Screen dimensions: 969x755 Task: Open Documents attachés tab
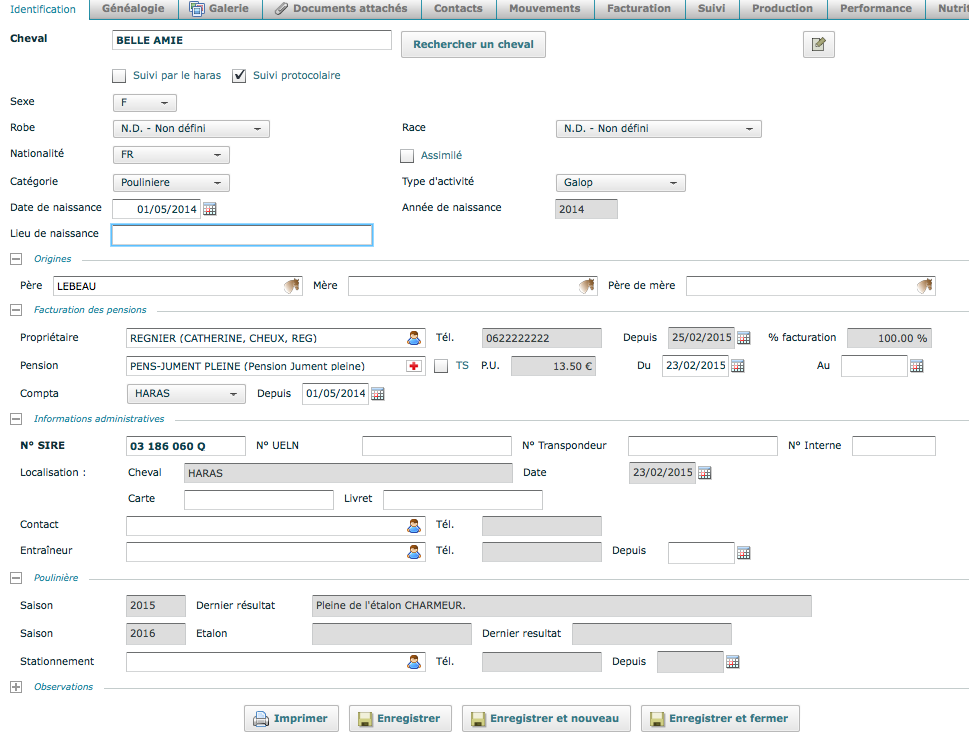[x=342, y=9]
